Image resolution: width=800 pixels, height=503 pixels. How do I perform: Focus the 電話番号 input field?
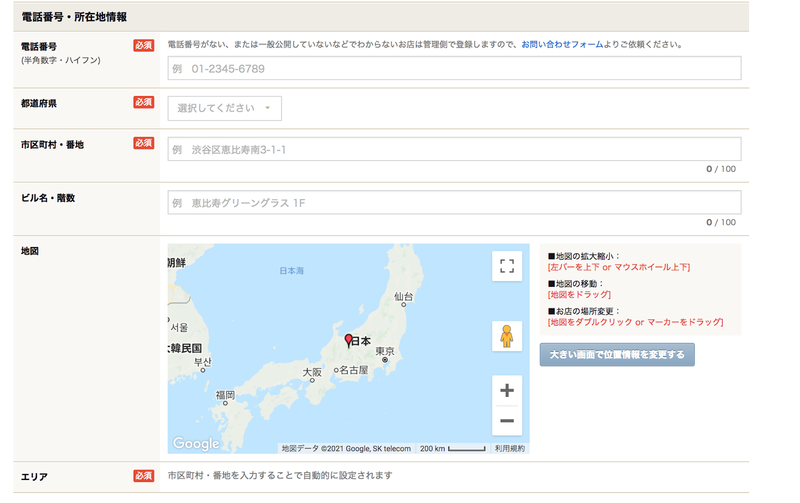coord(454,68)
